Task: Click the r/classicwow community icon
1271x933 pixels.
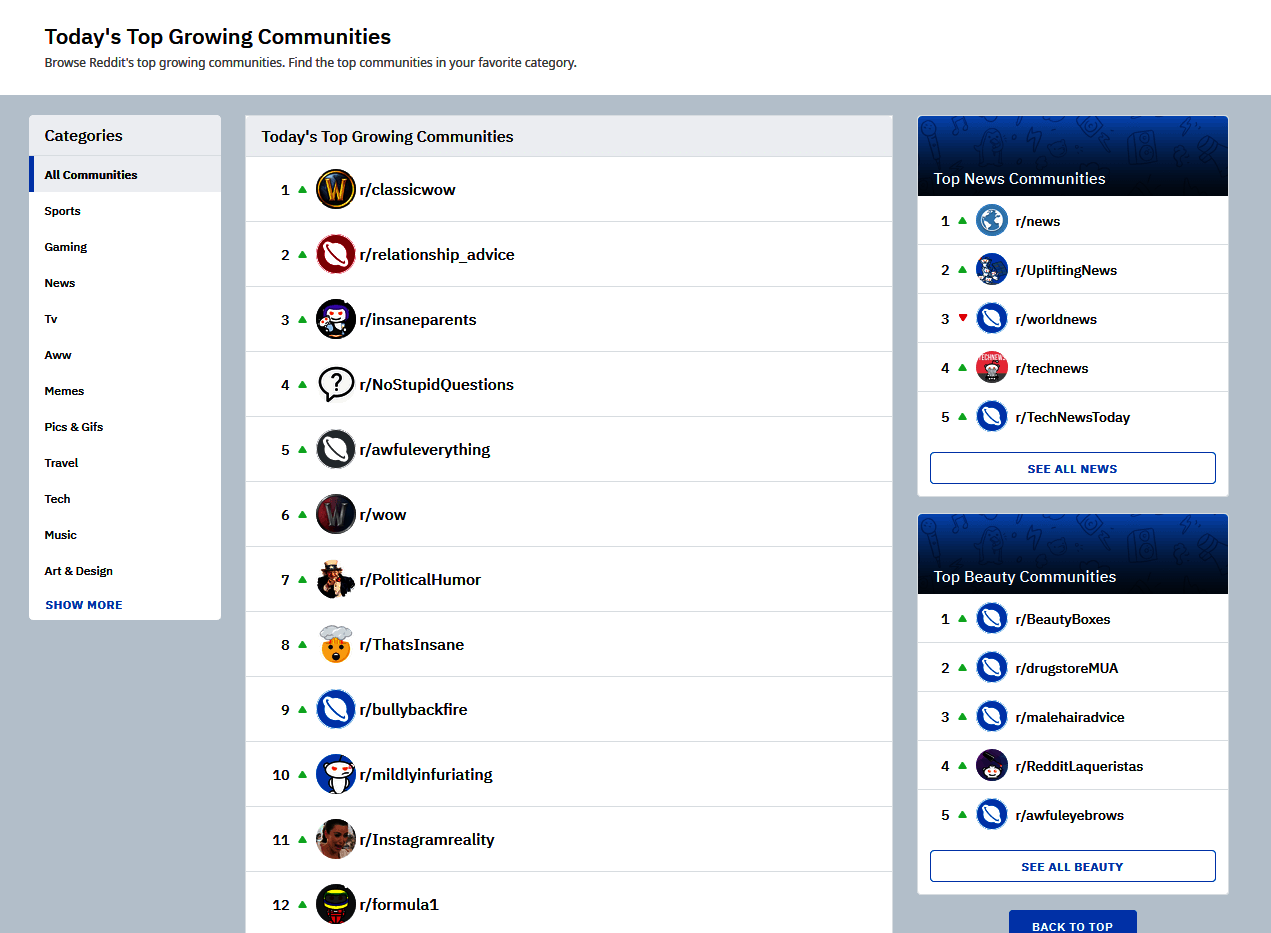Action: click(335, 189)
